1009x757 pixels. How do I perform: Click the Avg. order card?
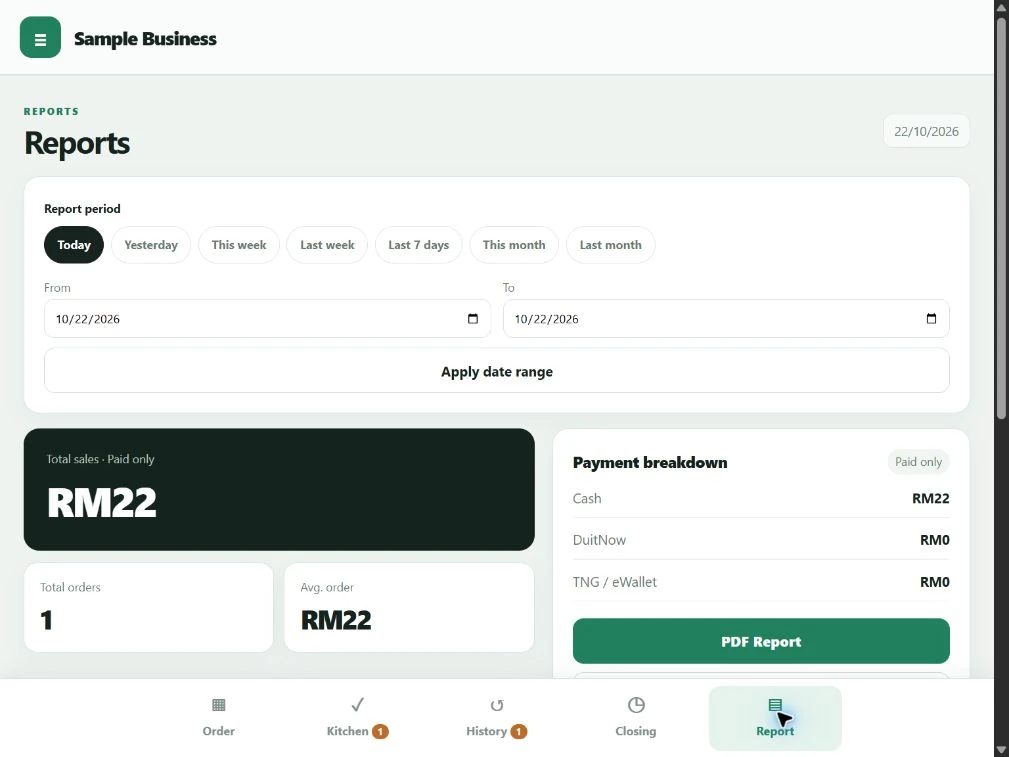click(x=409, y=608)
